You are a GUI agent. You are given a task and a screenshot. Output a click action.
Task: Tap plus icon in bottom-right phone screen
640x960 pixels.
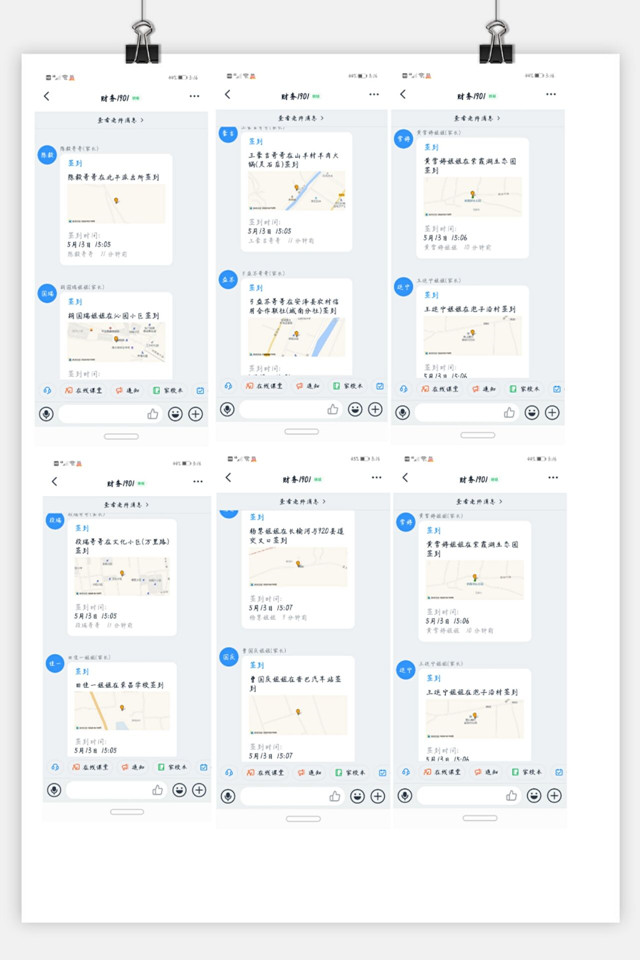click(554, 796)
